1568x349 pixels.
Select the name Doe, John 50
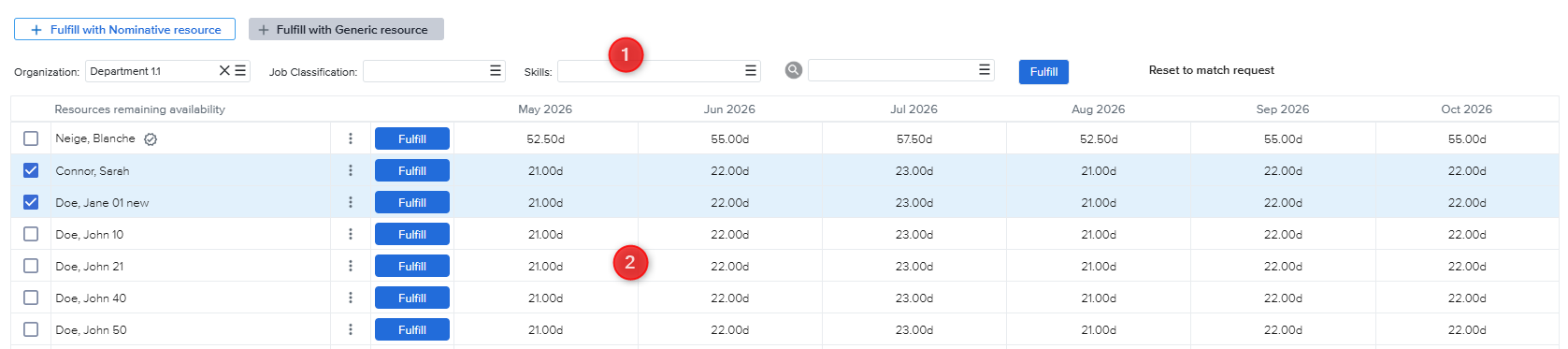[91, 330]
